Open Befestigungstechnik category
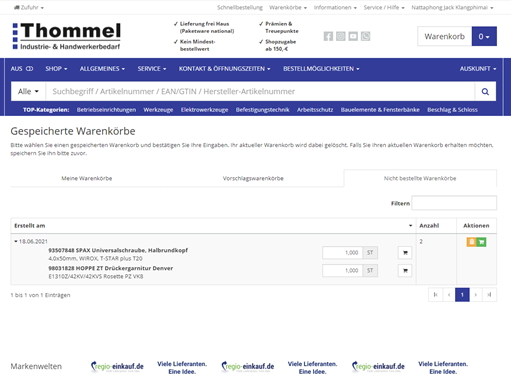The width and height of the screenshot is (511, 381). coord(262,110)
